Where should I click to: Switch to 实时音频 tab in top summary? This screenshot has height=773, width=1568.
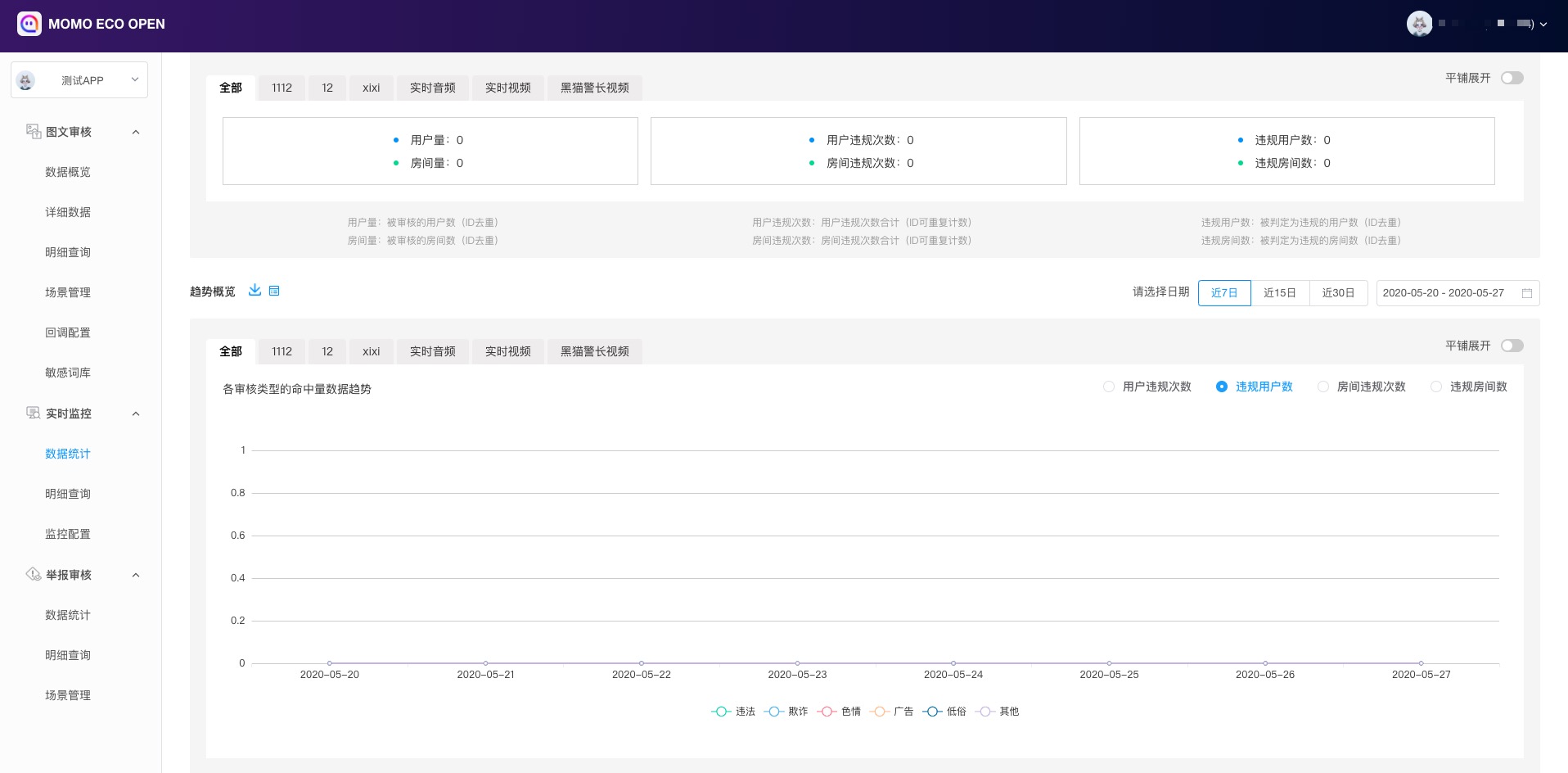tap(432, 88)
